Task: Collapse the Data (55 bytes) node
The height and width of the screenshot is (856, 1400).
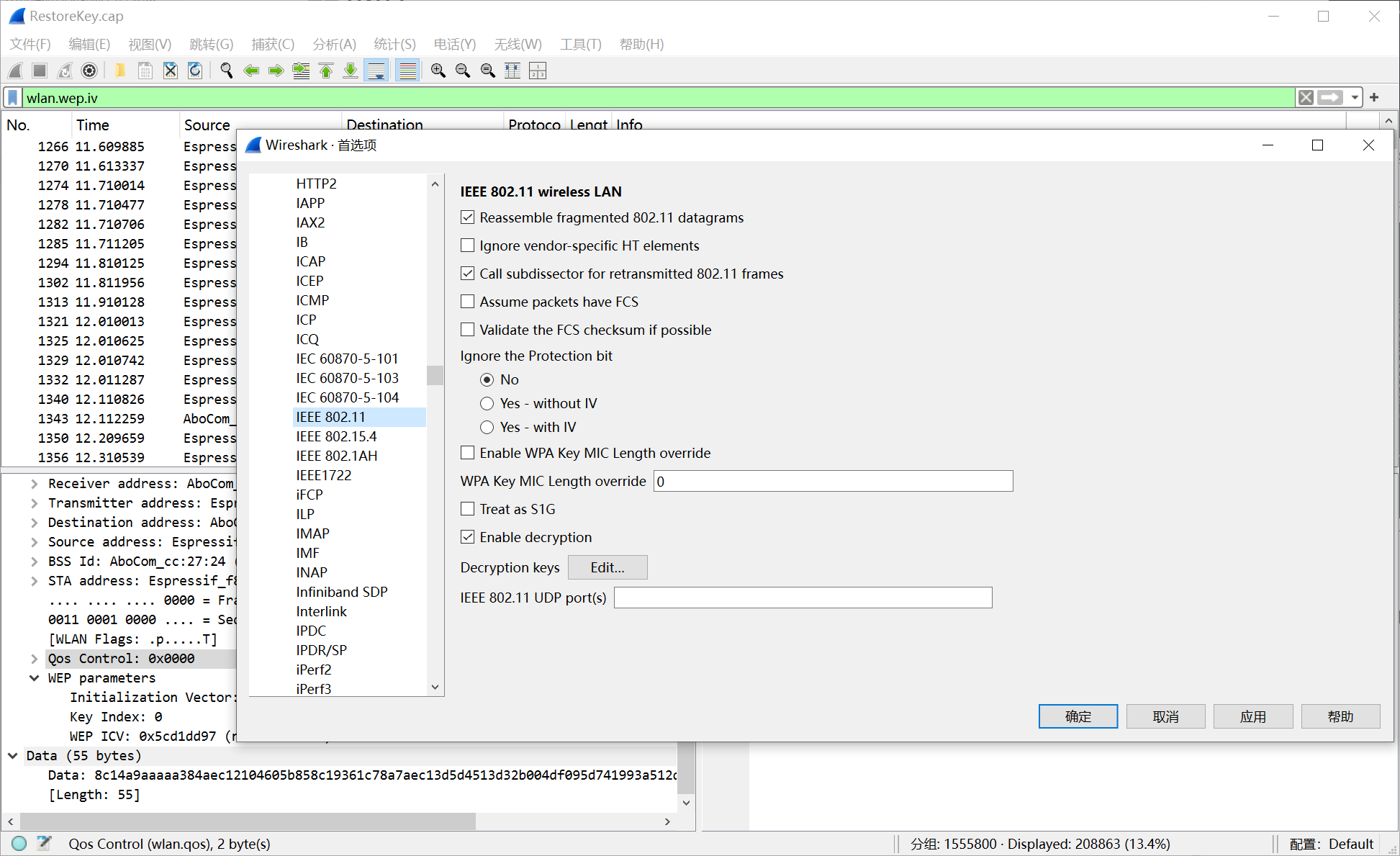Action: coord(12,756)
